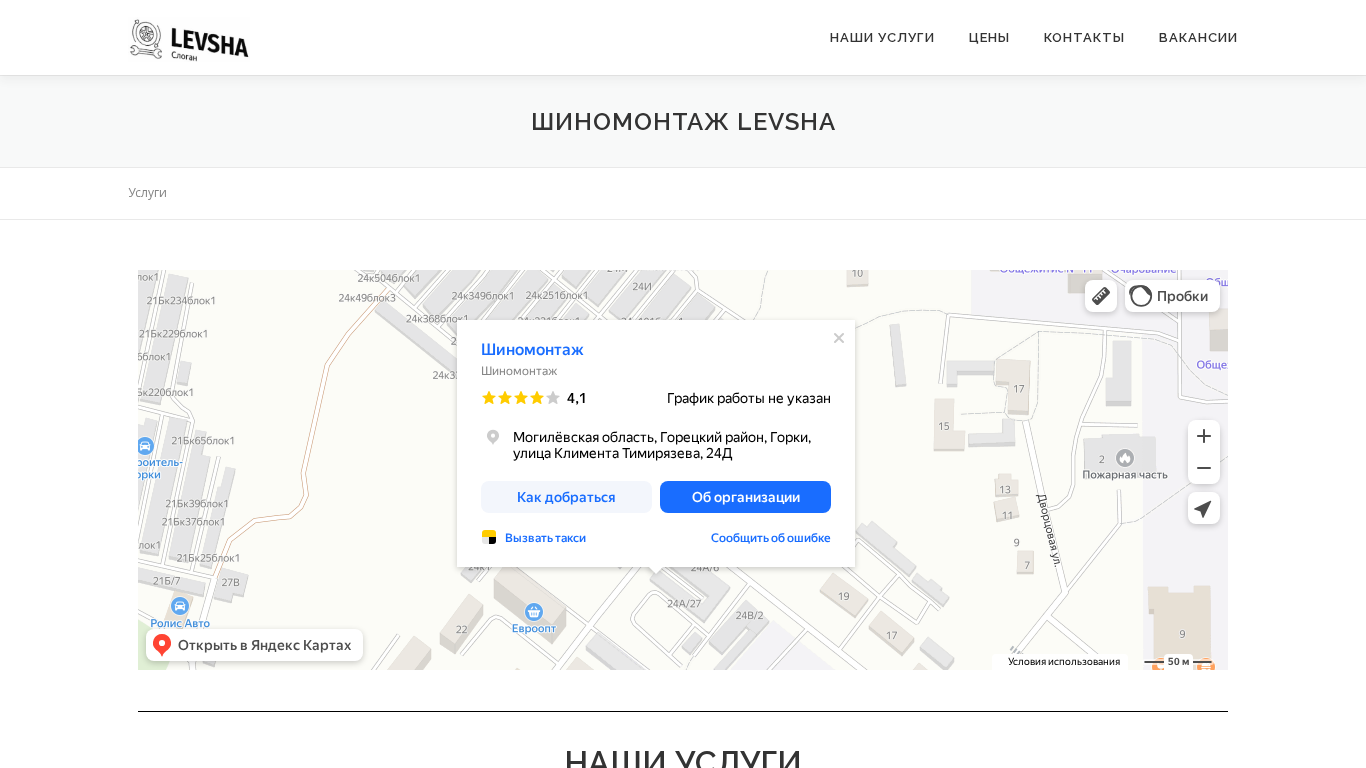1366x768 pixels.
Task: Close the Шиномонтаж map popup
Action: pos(839,338)
